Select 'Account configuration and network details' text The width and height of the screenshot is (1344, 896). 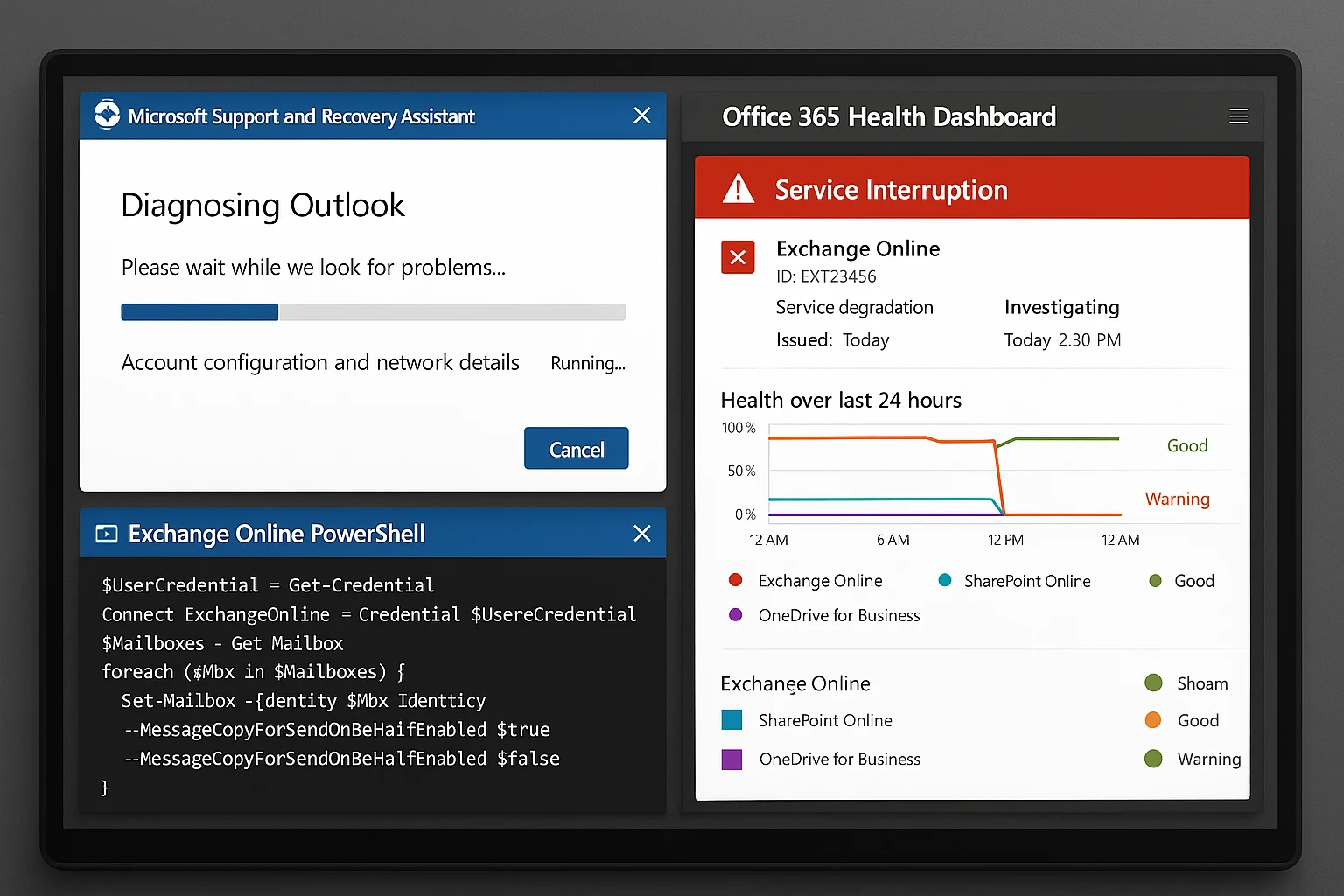coord(320,362)
